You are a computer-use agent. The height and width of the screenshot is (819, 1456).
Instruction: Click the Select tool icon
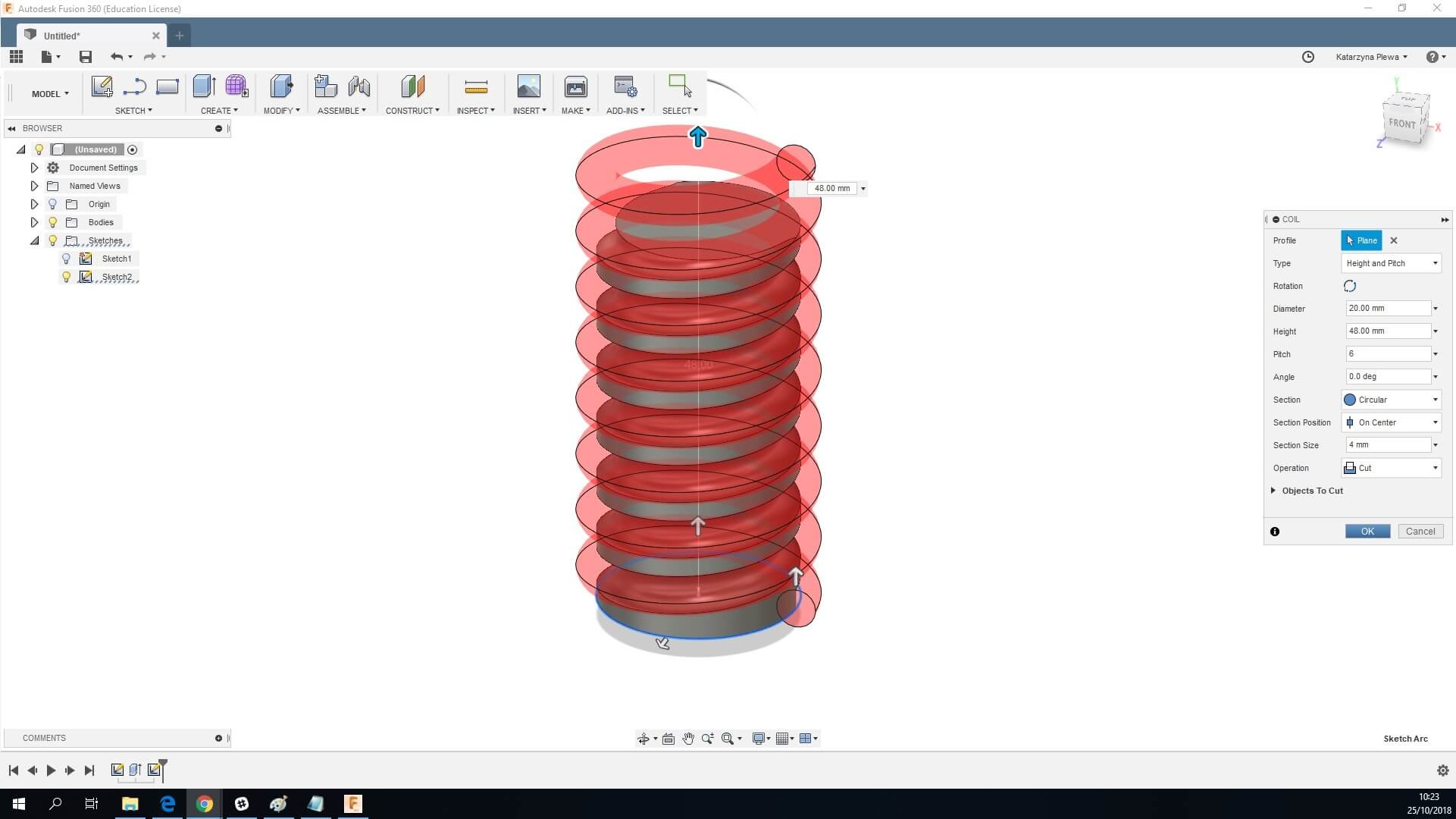pos(679,86)
